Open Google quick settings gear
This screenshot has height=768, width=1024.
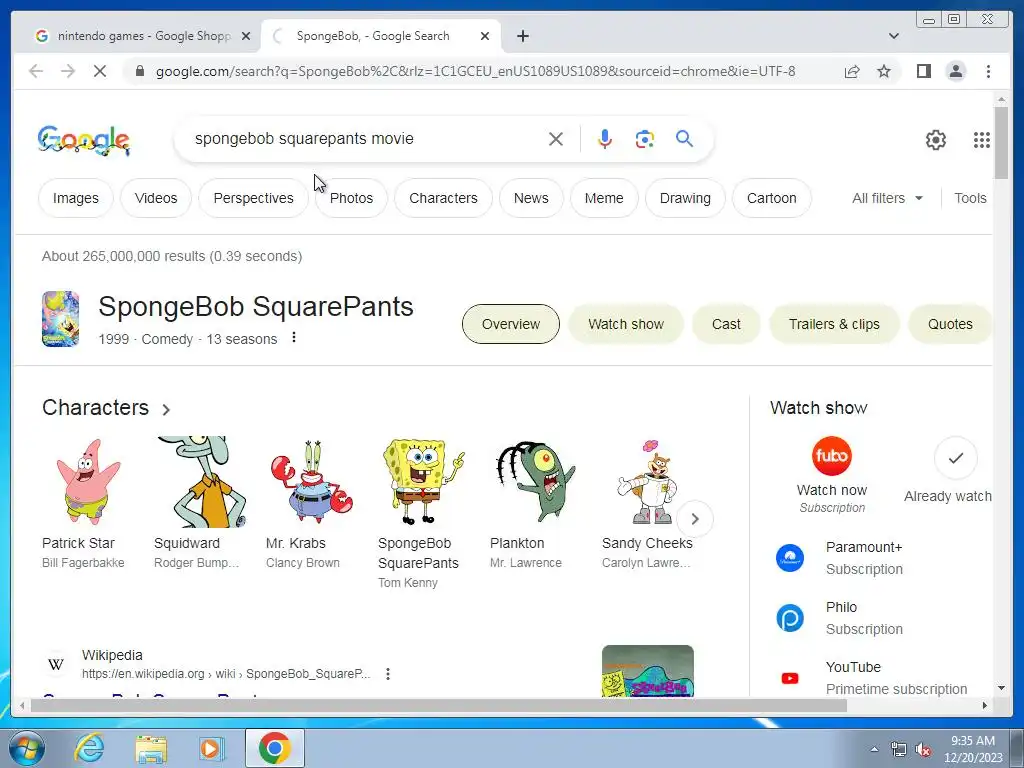936,140
